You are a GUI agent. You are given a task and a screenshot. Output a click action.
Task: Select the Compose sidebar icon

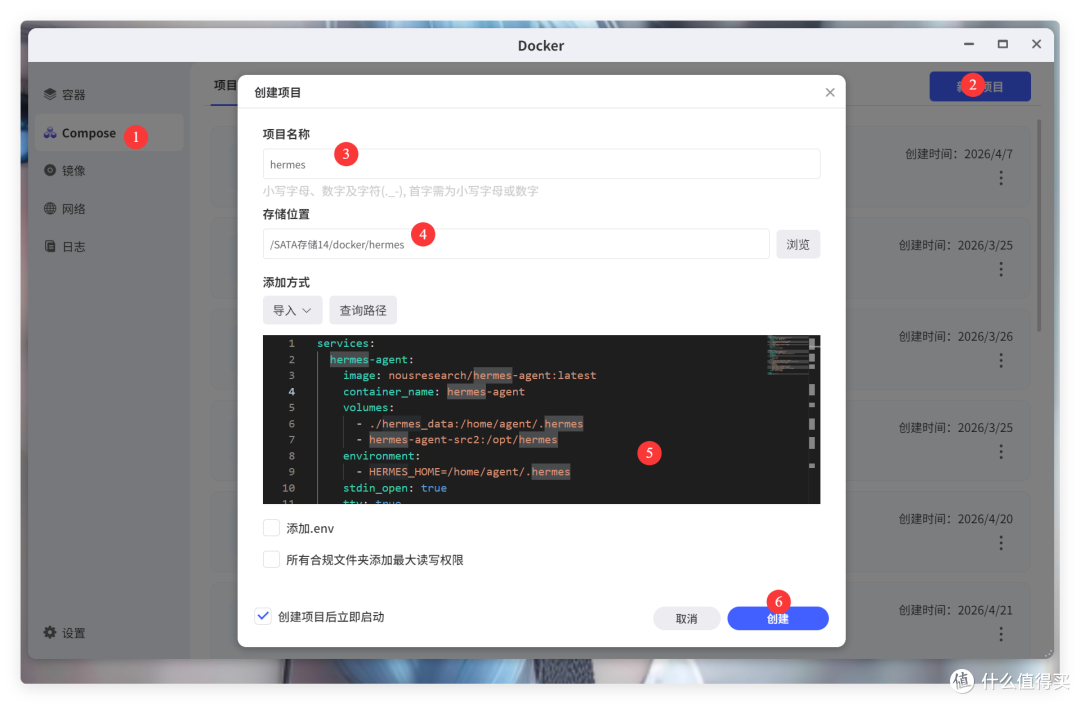[50, 133]
